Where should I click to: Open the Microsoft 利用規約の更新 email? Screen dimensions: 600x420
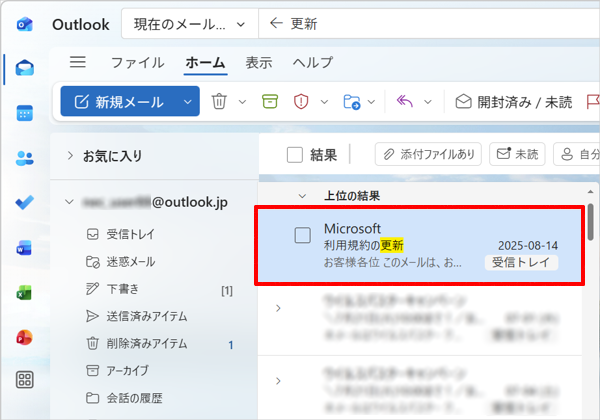(420, 246)
